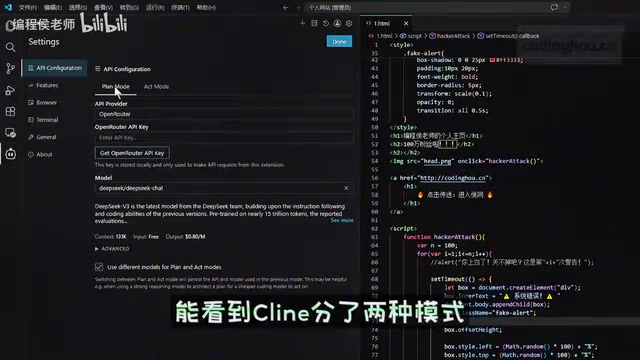Open the Cline robot icon in activity bar
640x360 pixels.
[11, 154]
